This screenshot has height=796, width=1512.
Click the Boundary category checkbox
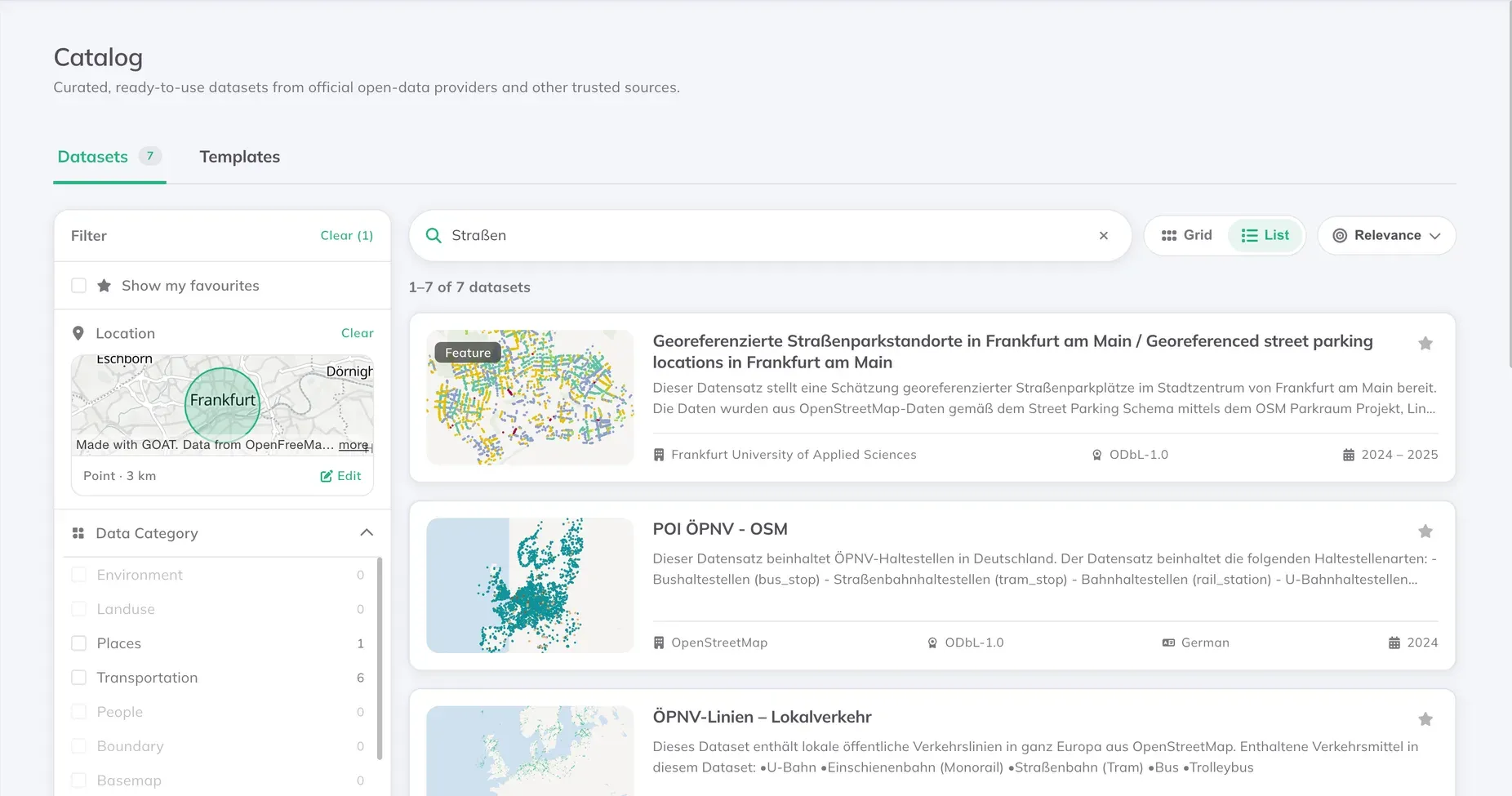pyautogui.click(x=79, y=746)
